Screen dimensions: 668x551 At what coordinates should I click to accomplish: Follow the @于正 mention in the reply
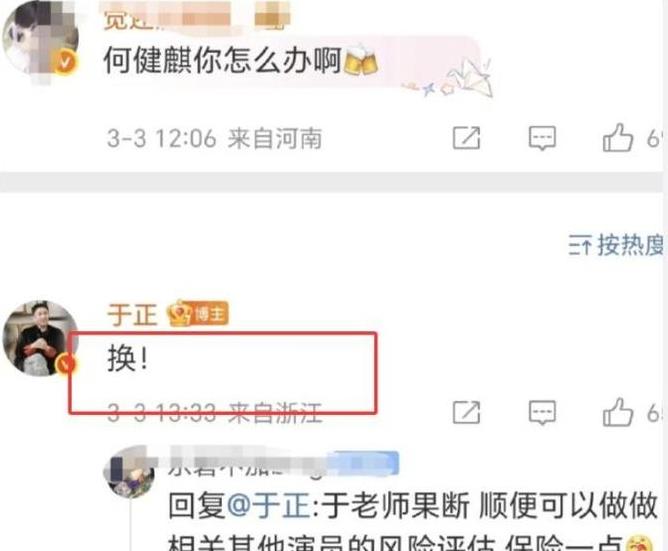pos(269,505)
